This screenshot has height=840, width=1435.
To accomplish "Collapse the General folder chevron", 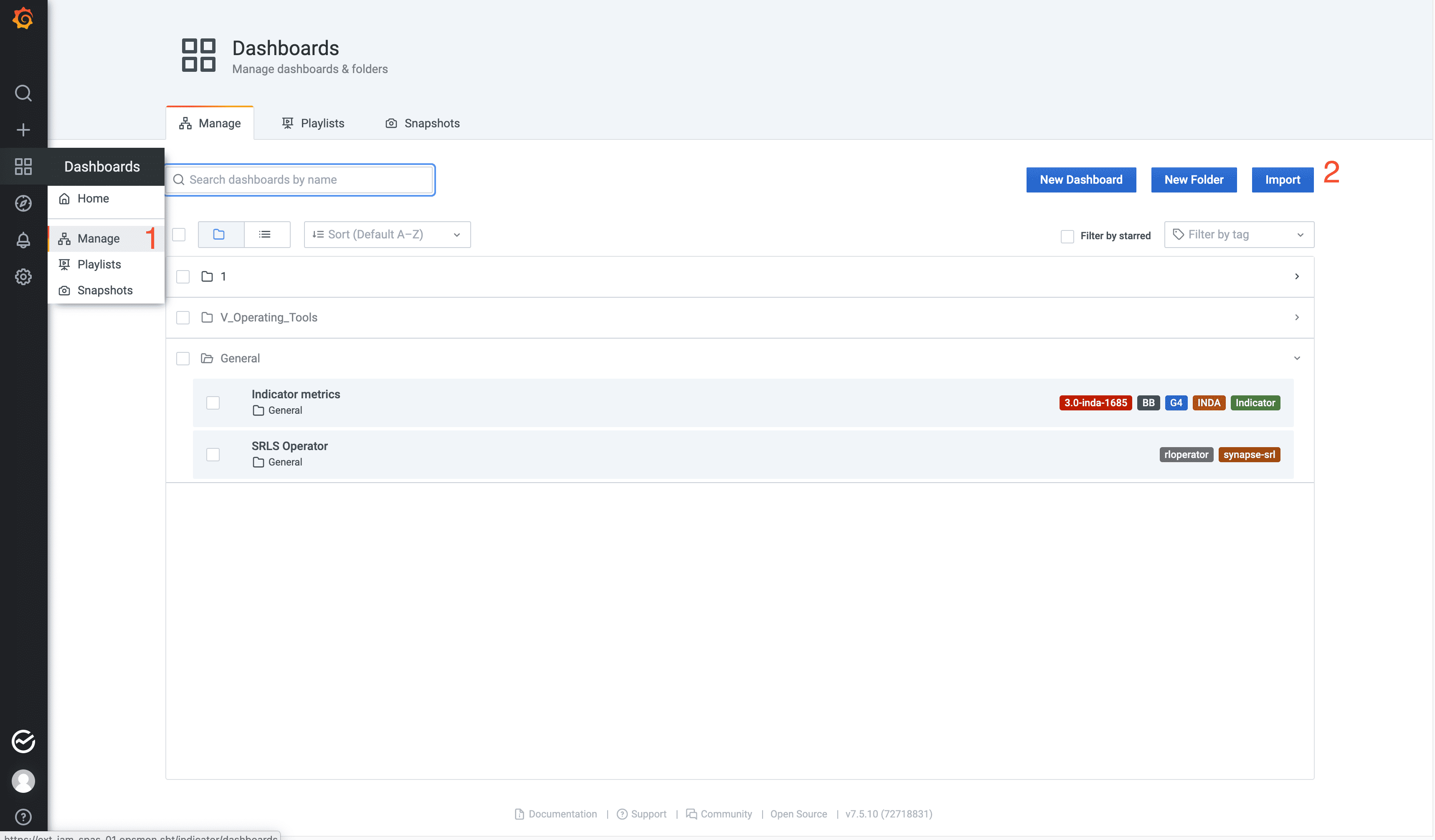I will (x=1297, y=359).
